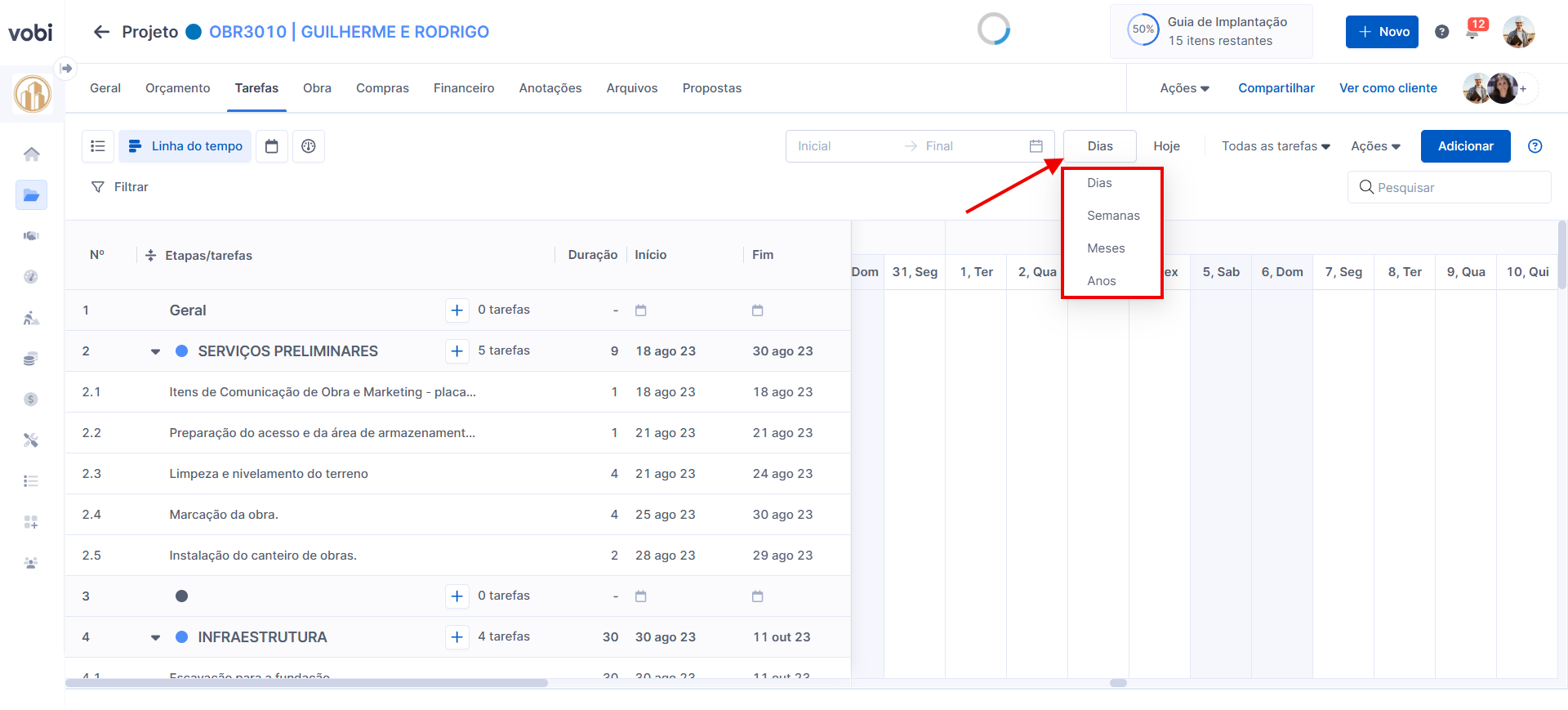
Task: Click the Pesquisar search field
Action: click(1450, 187)
